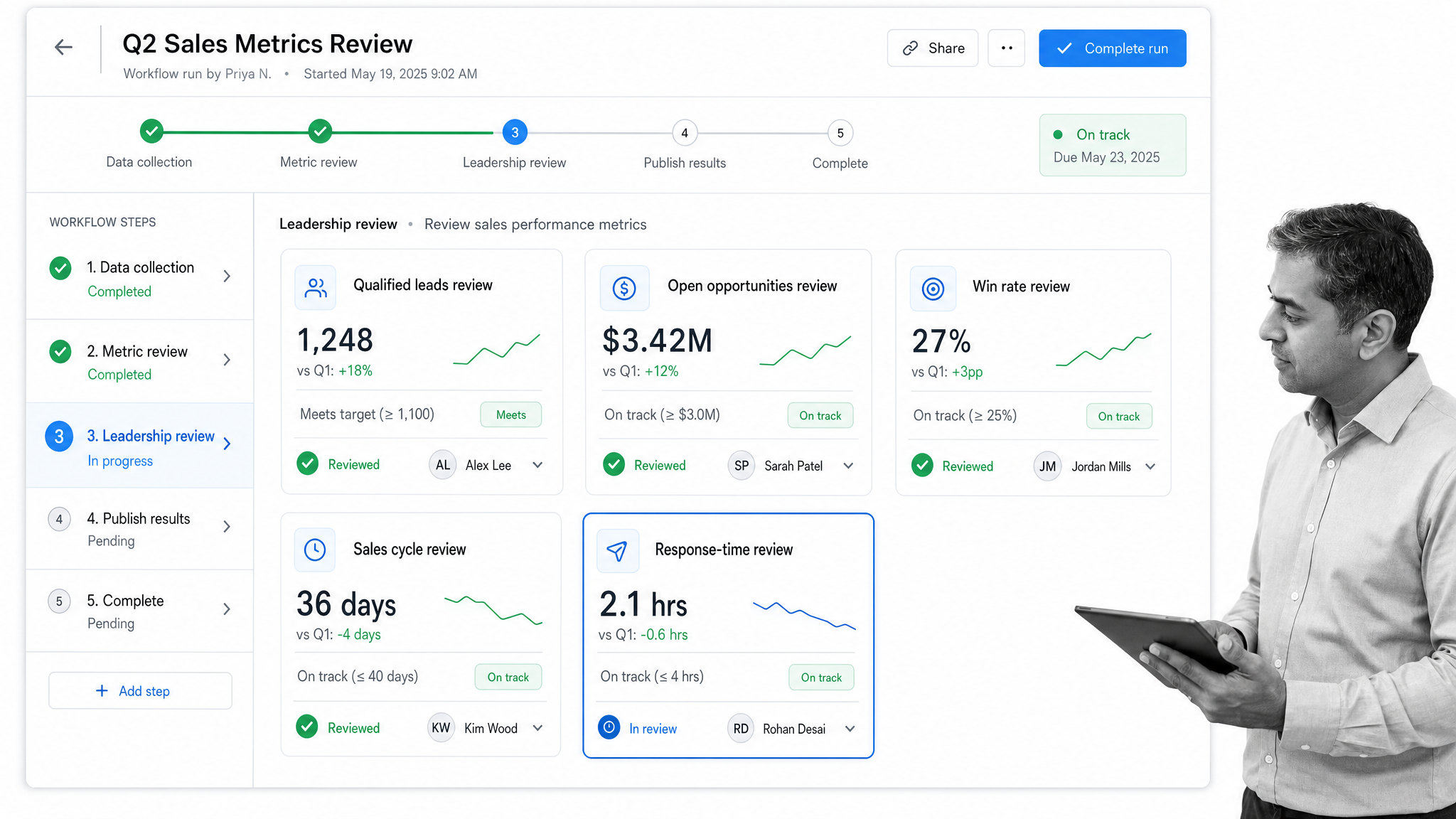
Task: Select the Metric review stepper checkmark
Action: pyautogui.click(x=320, y=132)
